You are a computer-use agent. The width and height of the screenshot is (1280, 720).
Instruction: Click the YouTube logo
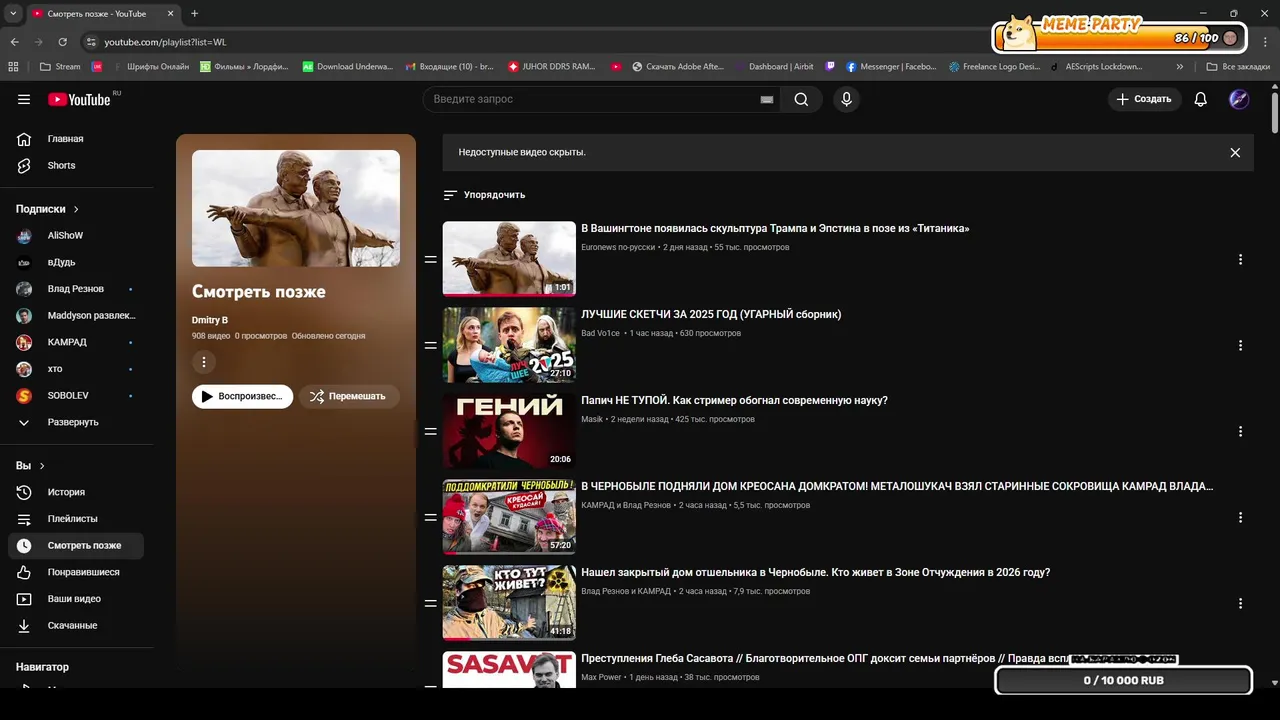coord(80,99)
